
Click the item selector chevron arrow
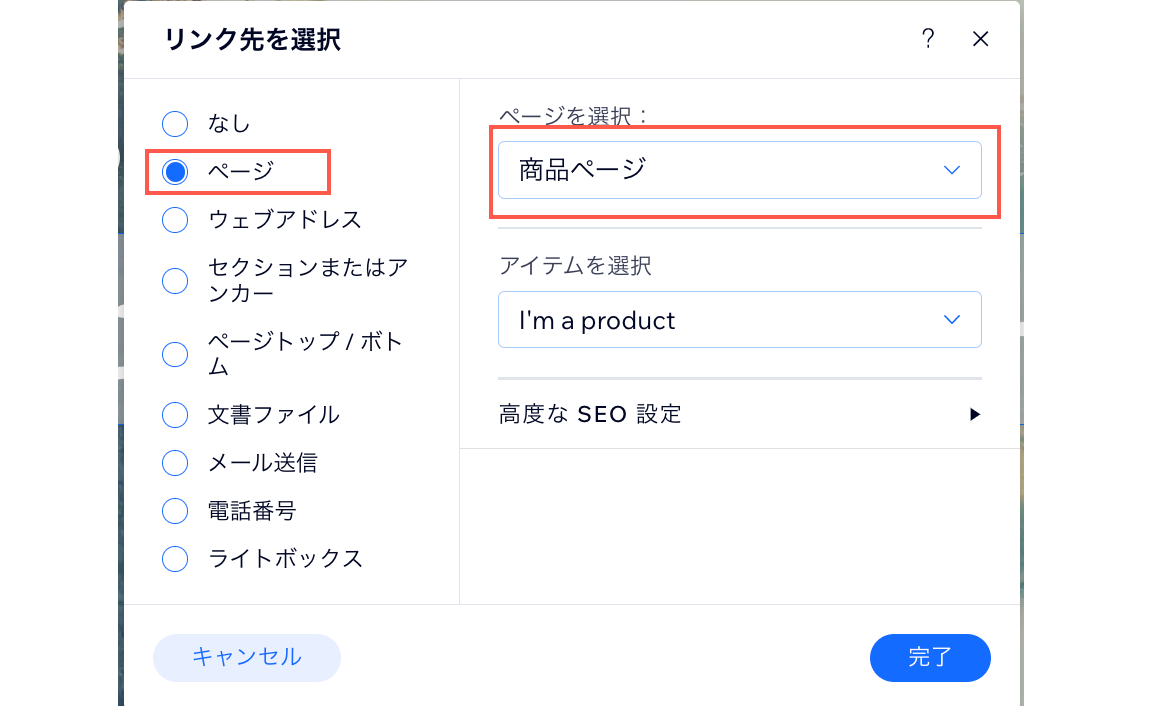[x=951, y=319]
